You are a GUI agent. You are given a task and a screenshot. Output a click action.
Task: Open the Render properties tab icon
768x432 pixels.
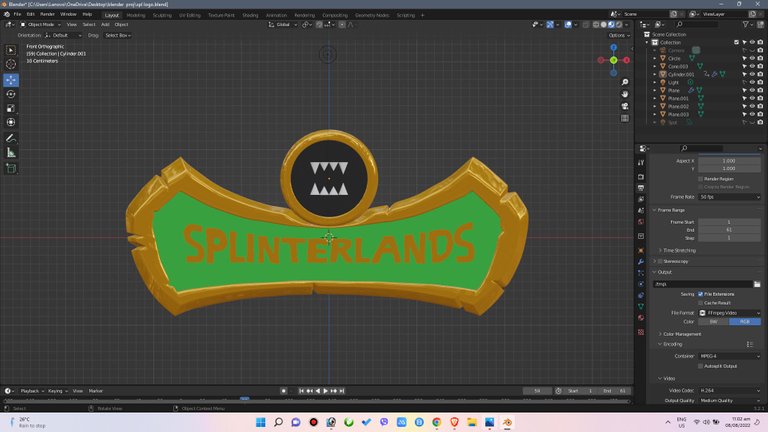[641, 177]
